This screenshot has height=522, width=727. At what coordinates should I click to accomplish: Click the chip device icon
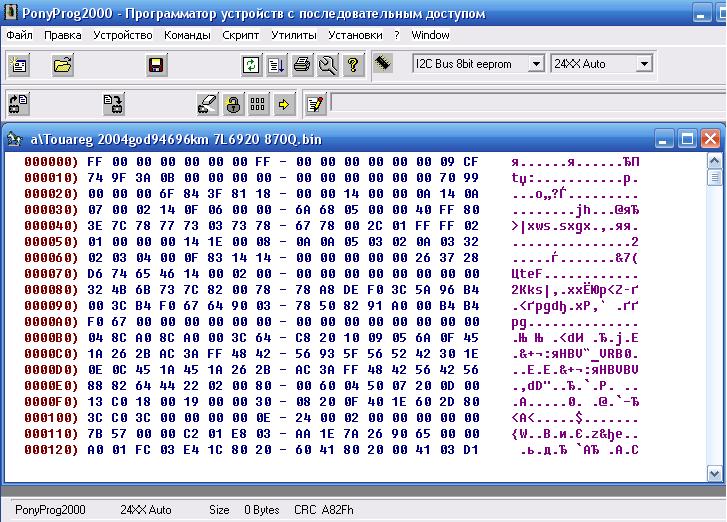383,63
